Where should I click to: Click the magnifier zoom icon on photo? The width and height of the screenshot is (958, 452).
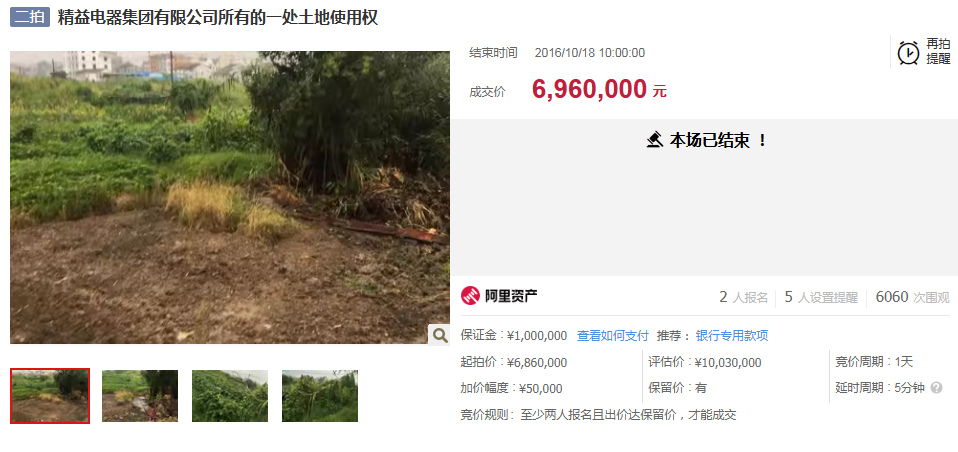tap(439, 335)
